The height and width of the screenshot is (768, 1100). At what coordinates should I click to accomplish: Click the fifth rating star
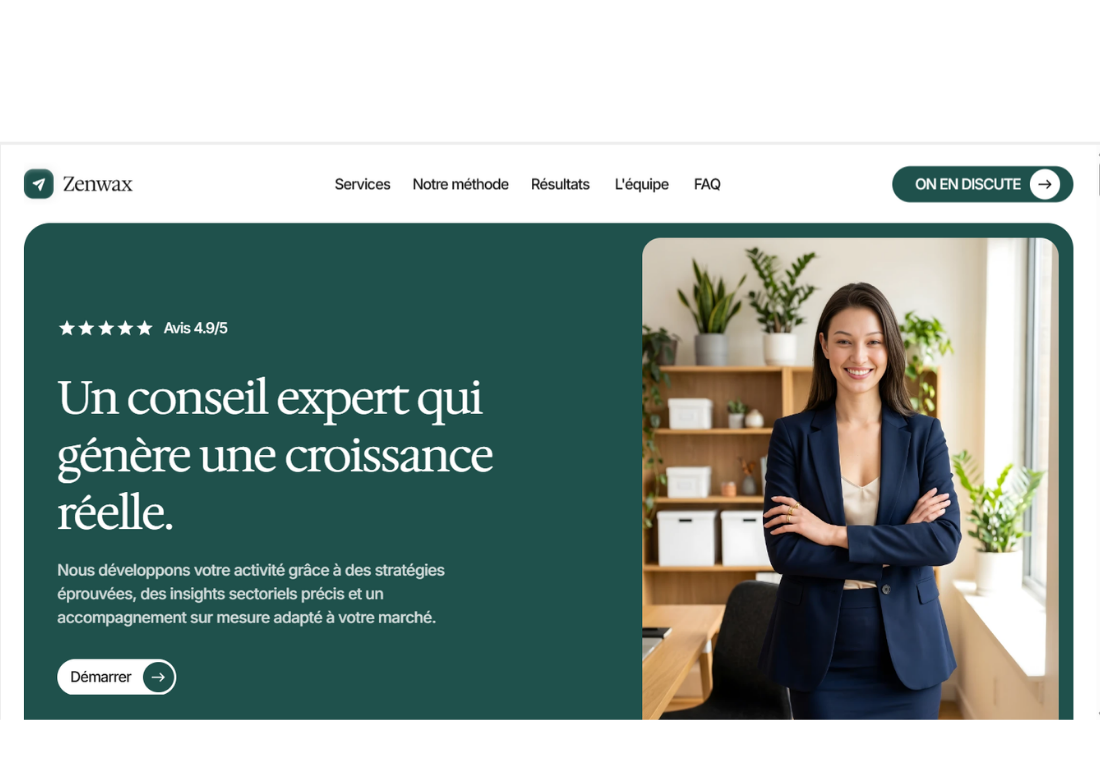145,328
